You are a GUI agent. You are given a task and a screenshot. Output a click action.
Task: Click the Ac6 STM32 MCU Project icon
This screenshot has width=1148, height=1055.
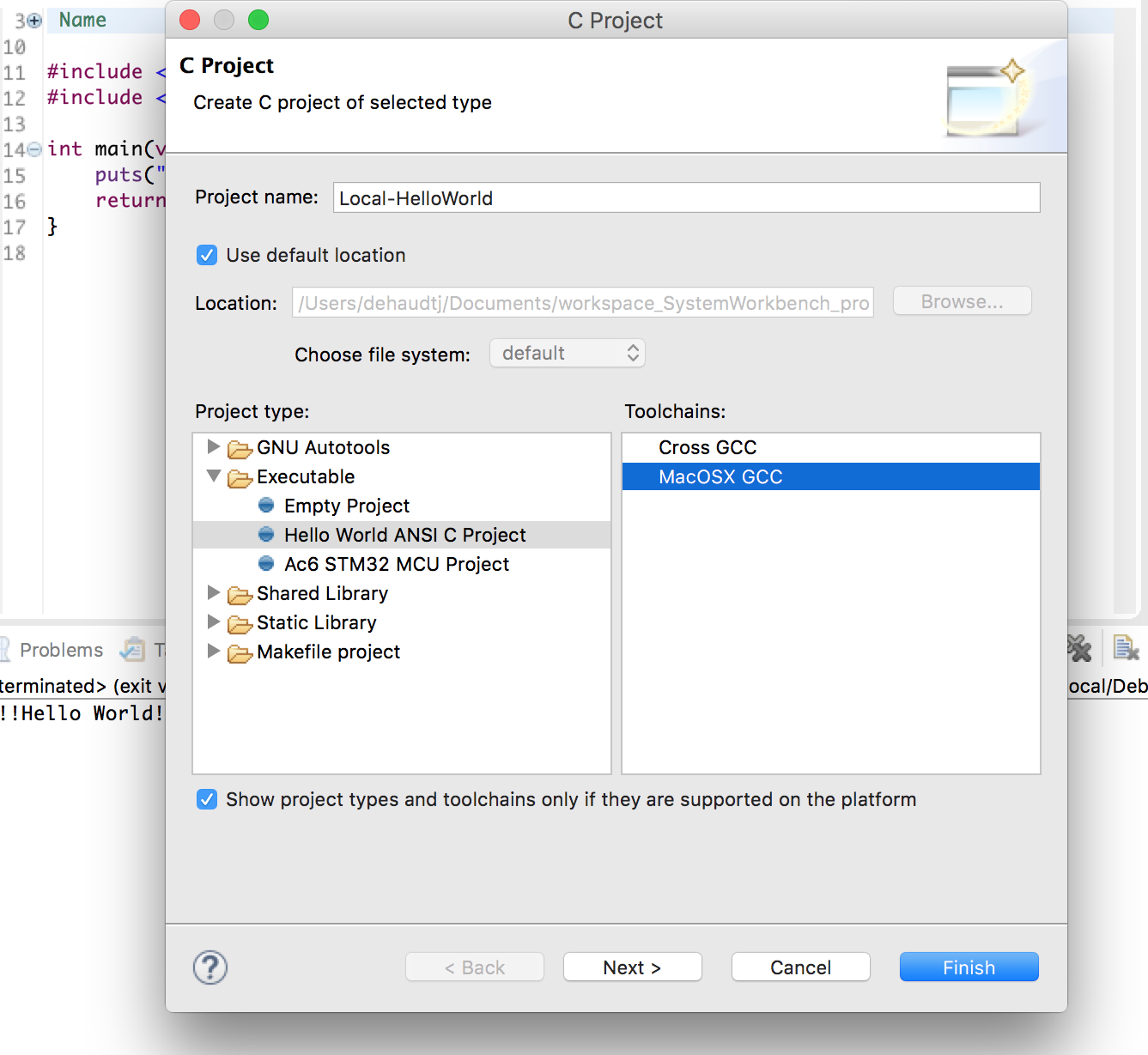[266, 564]
